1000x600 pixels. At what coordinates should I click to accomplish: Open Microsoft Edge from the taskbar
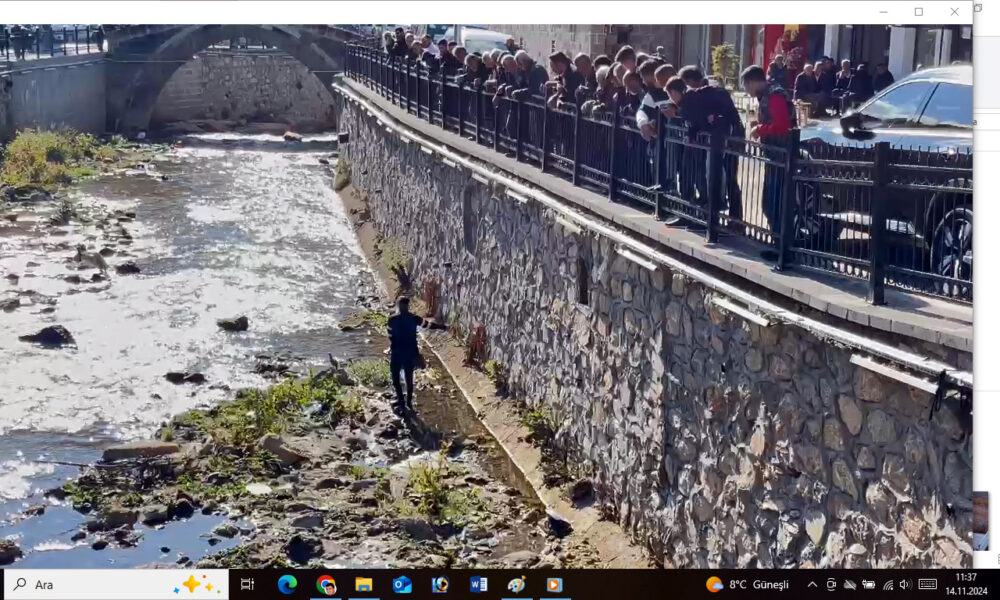click(287, 585)
